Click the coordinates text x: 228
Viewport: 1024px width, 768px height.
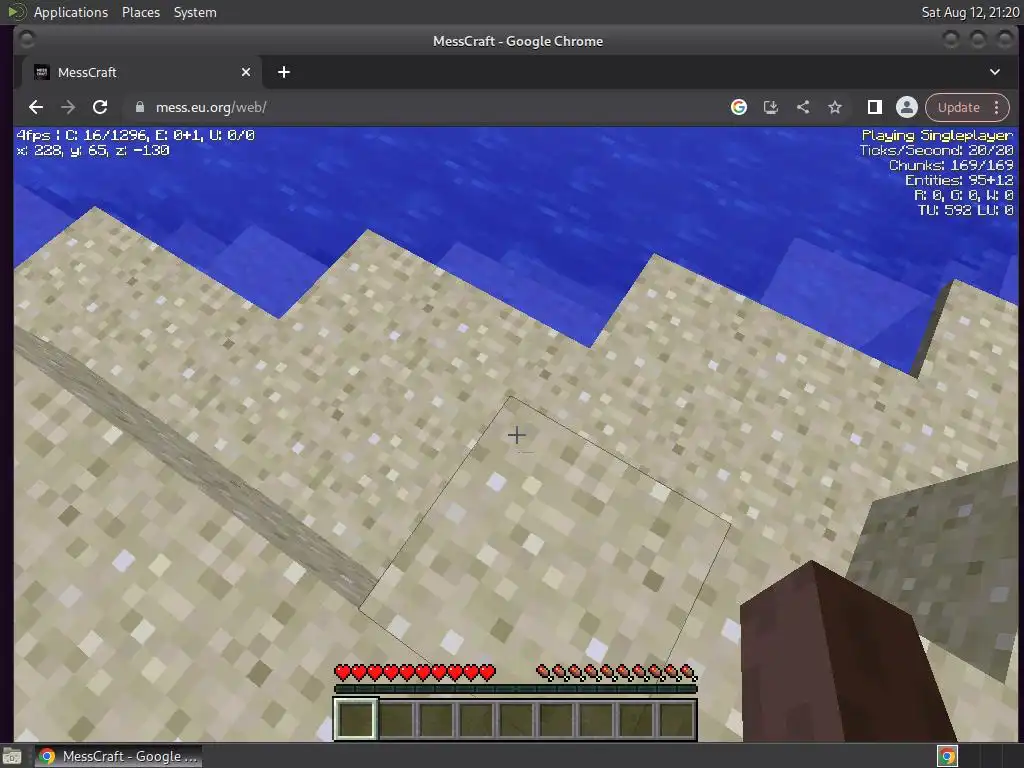pos(93,150)
